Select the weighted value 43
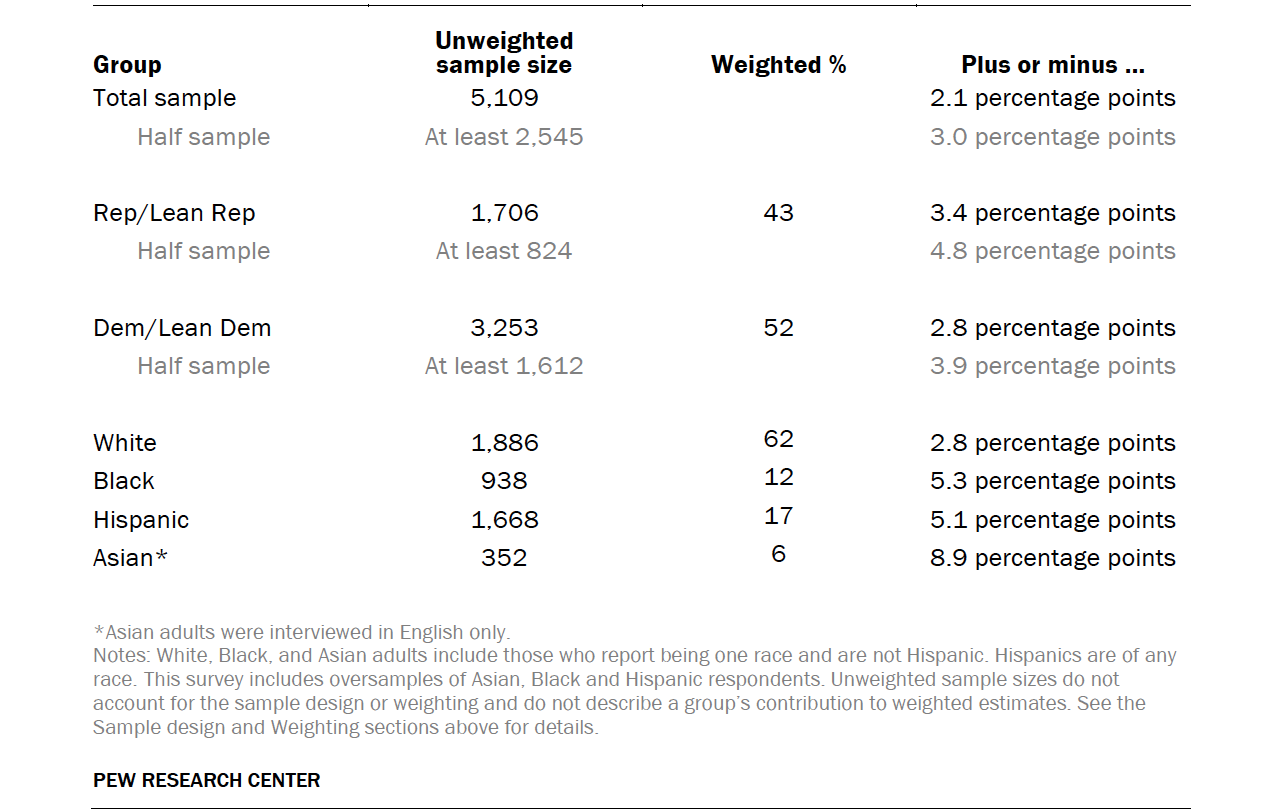Image resolution: width=1280 pixels, height=812 pixels. pyautogui.click(x=778, y=213)
